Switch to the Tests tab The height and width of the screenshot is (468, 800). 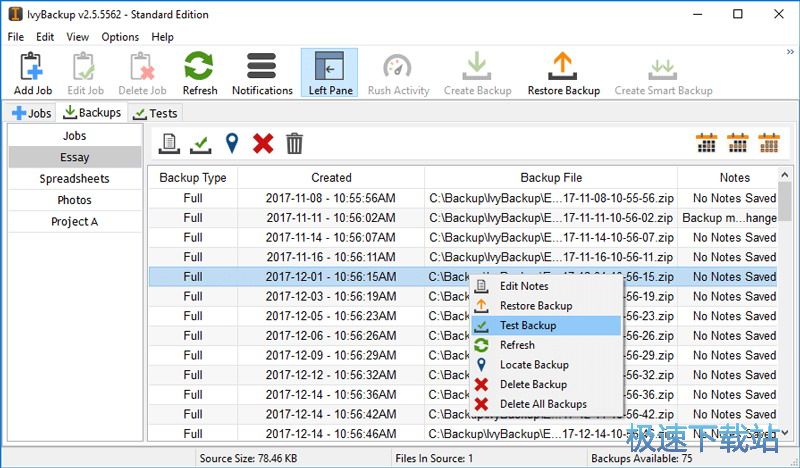[155, 113]
